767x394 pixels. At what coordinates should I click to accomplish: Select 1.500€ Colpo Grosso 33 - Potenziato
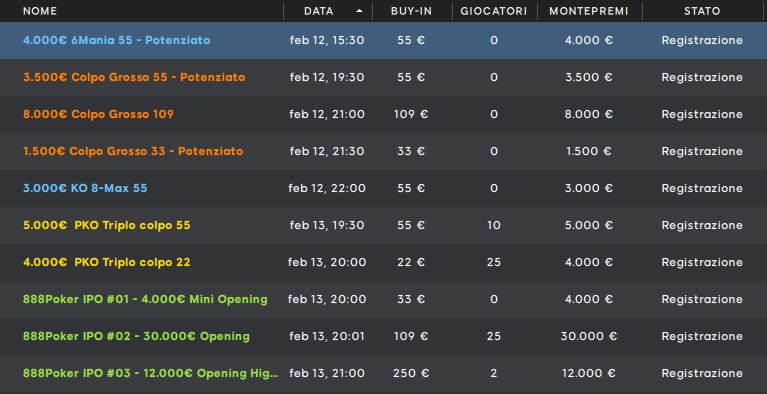(133, 151)
